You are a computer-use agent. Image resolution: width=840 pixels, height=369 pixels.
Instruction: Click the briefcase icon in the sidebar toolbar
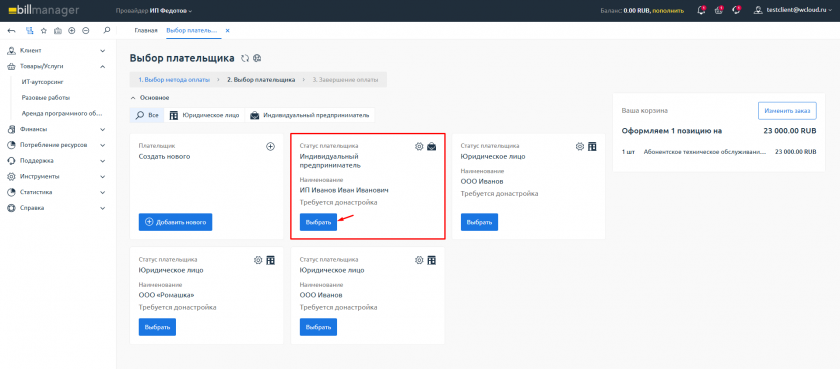tap(58, 31)
